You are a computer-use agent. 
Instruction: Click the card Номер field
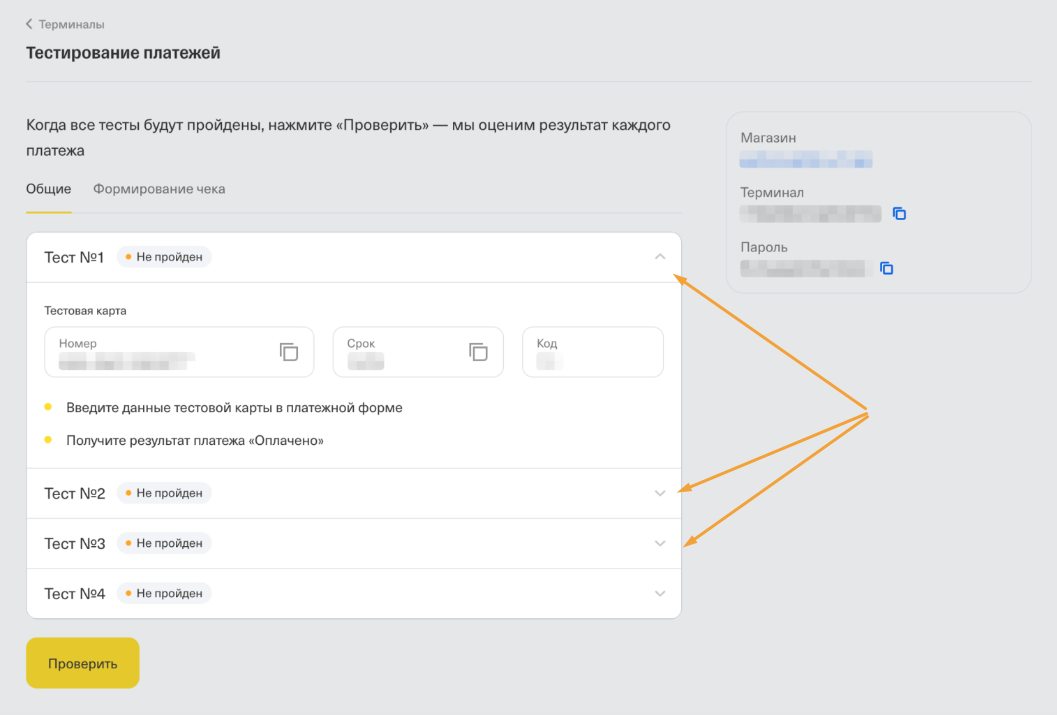tap(160, 352)
